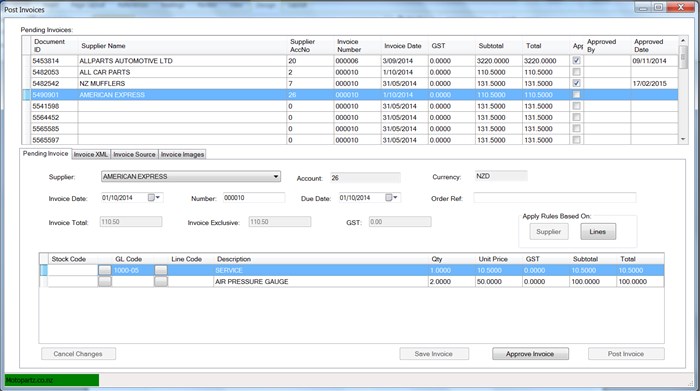Select document ID 5541598 cell
Viewport: 700px width, 391px height.
pyautogui.click(x=54, y=106)
